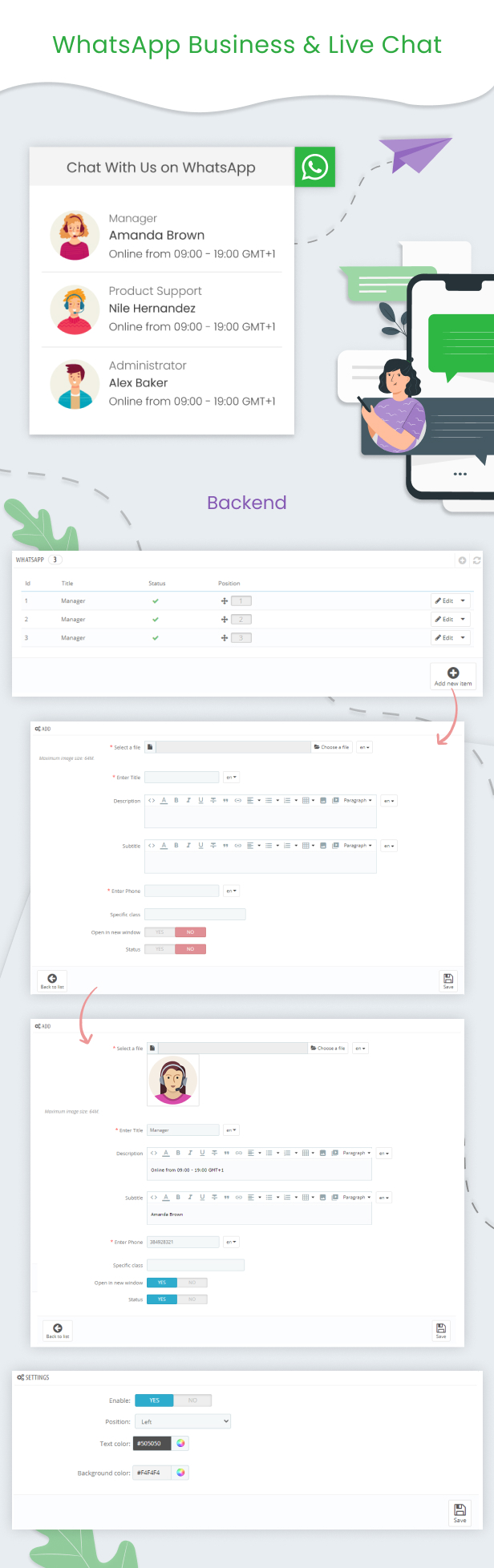
Task: Click Bold icon in empty Description editor
Action: (x=176, y=800)
